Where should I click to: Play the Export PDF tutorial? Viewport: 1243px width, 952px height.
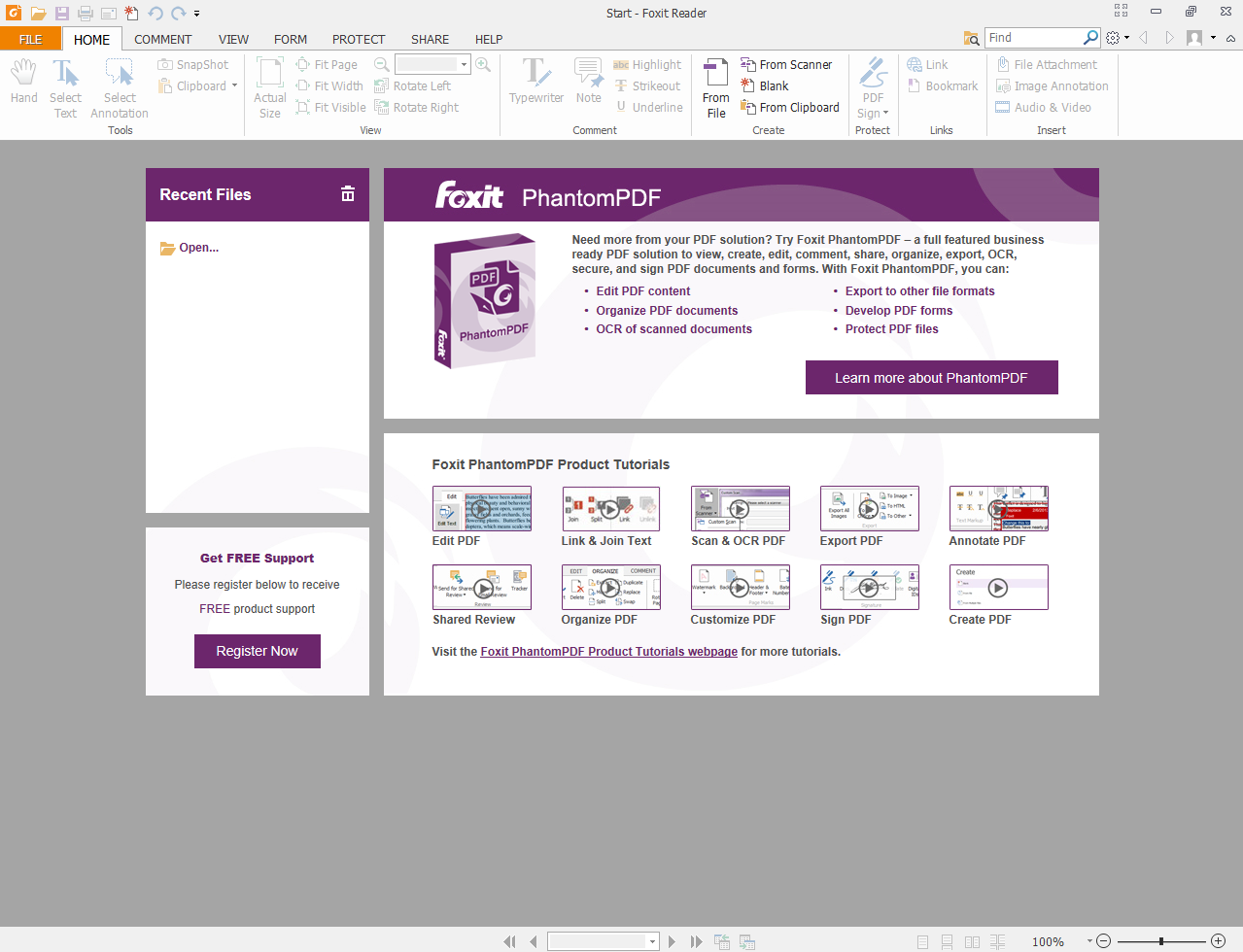coord(869,508)
